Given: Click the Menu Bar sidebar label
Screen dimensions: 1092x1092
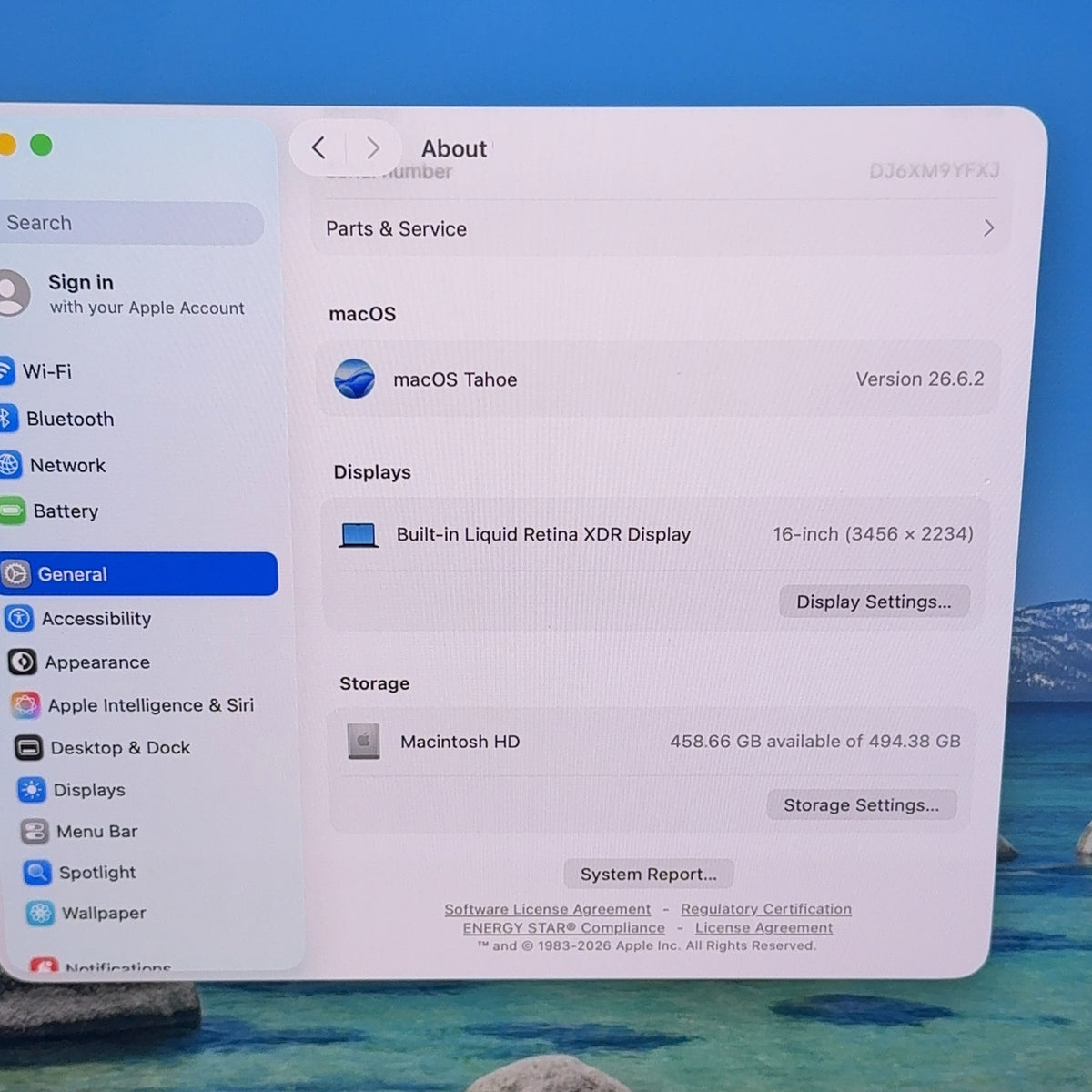Looking at the screenshot, I should coord(96,832).
